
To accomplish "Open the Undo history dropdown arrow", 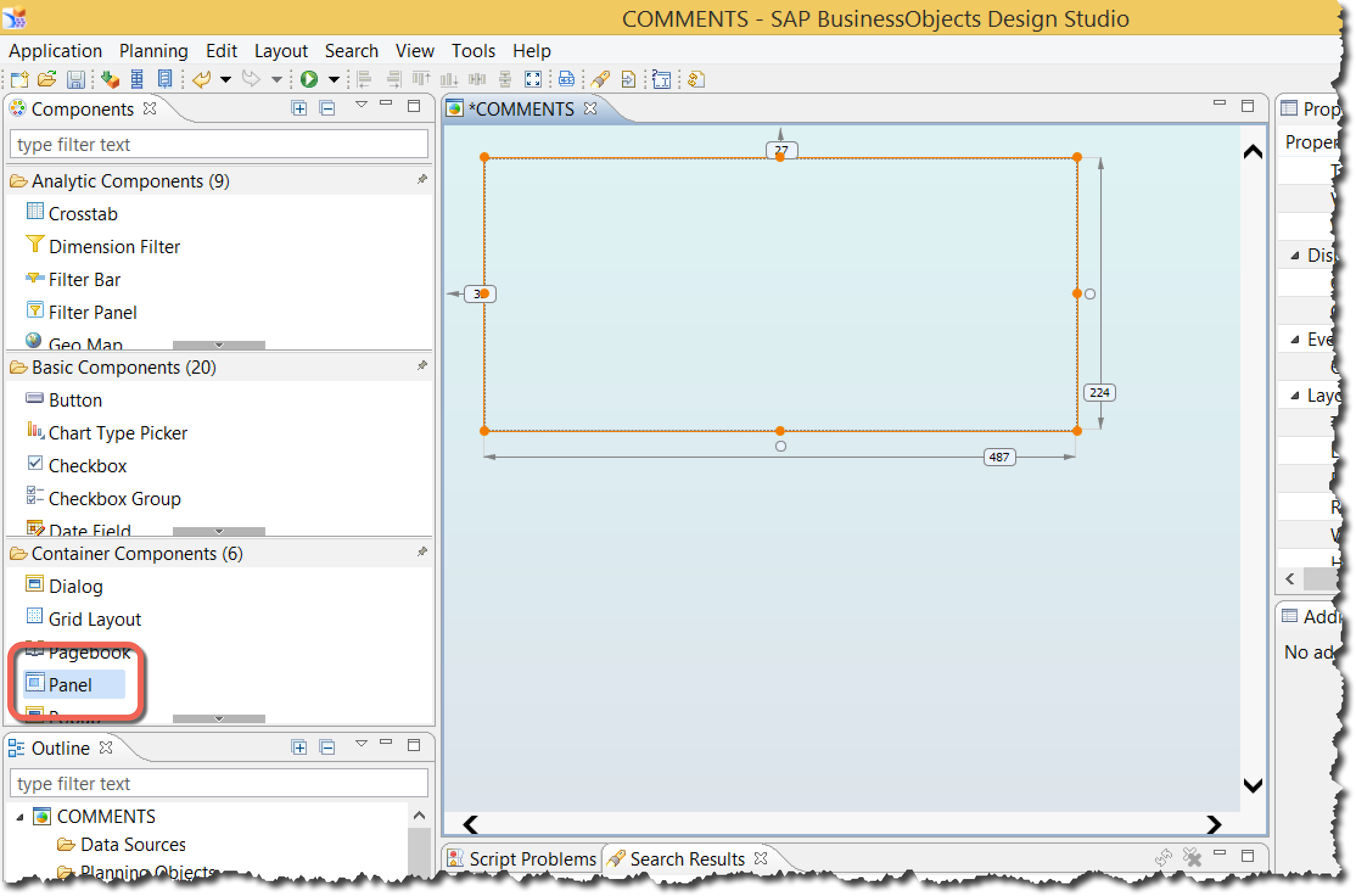I will 226,80.
